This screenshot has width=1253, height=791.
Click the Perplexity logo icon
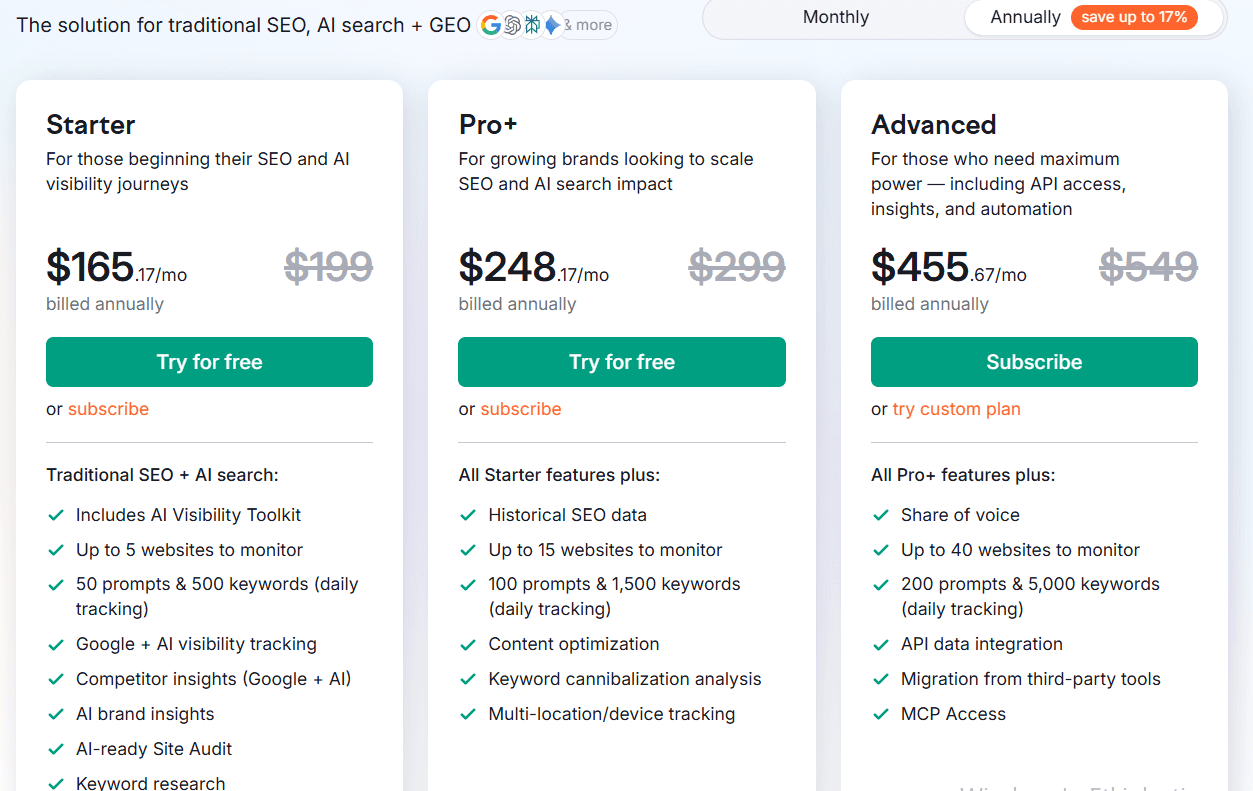point(532,25)
